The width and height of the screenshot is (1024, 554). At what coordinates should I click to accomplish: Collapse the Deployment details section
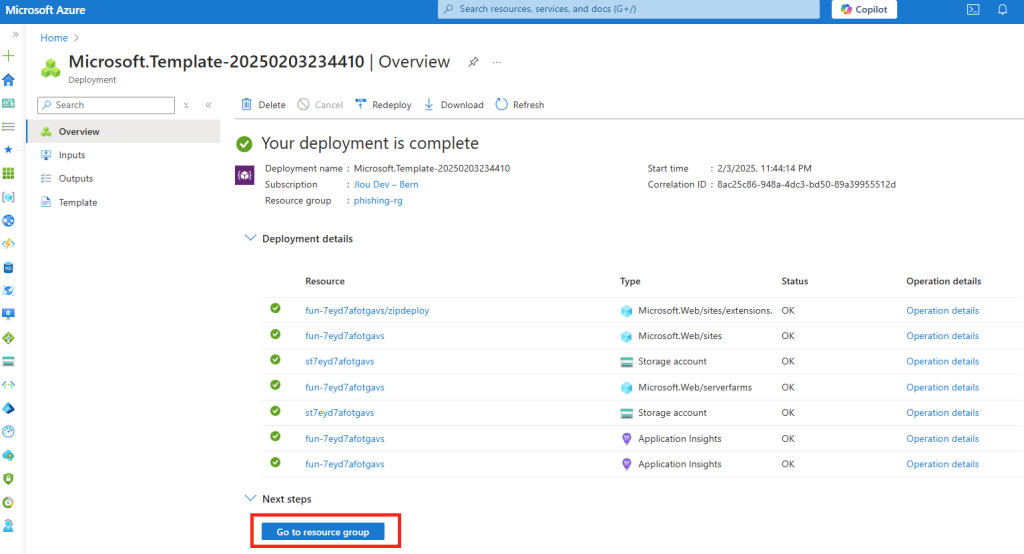(x=250, y=238)
